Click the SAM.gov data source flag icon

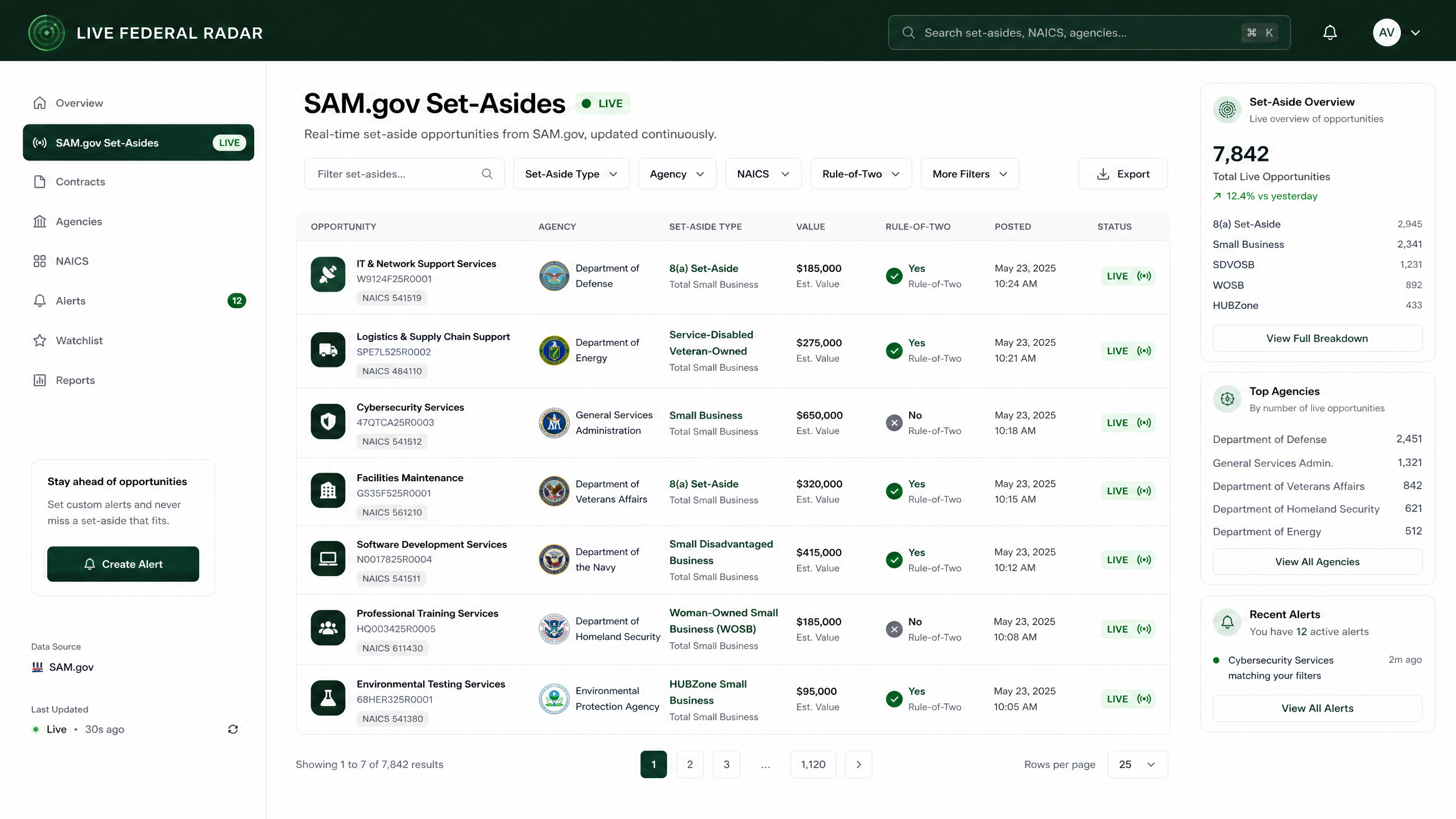(x=38, y=667)
